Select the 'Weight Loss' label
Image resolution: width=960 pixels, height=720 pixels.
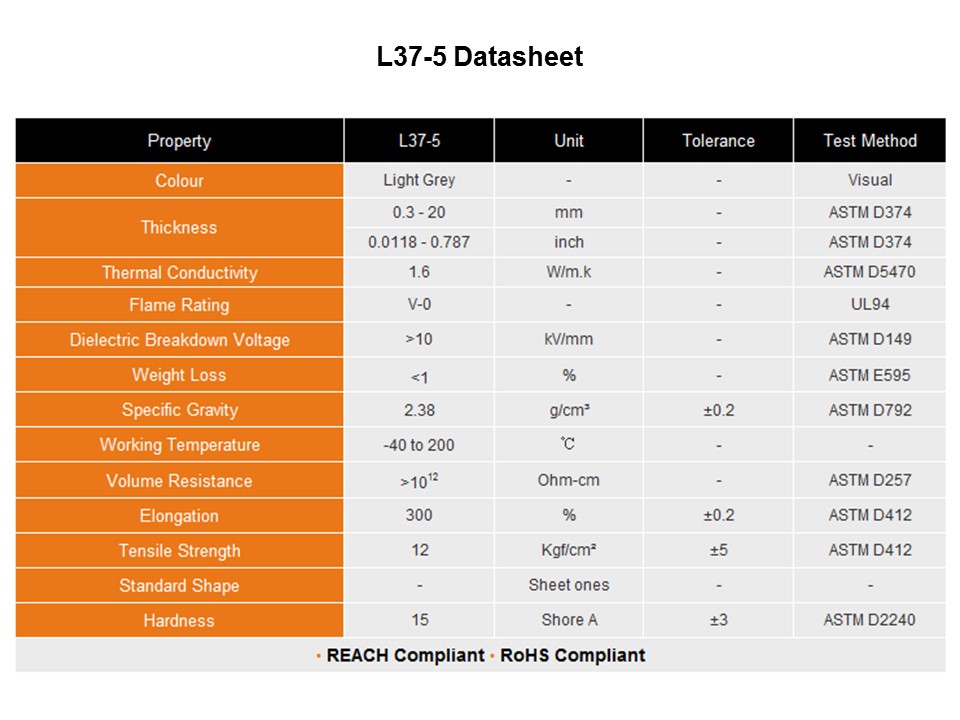tap(179, 375)
